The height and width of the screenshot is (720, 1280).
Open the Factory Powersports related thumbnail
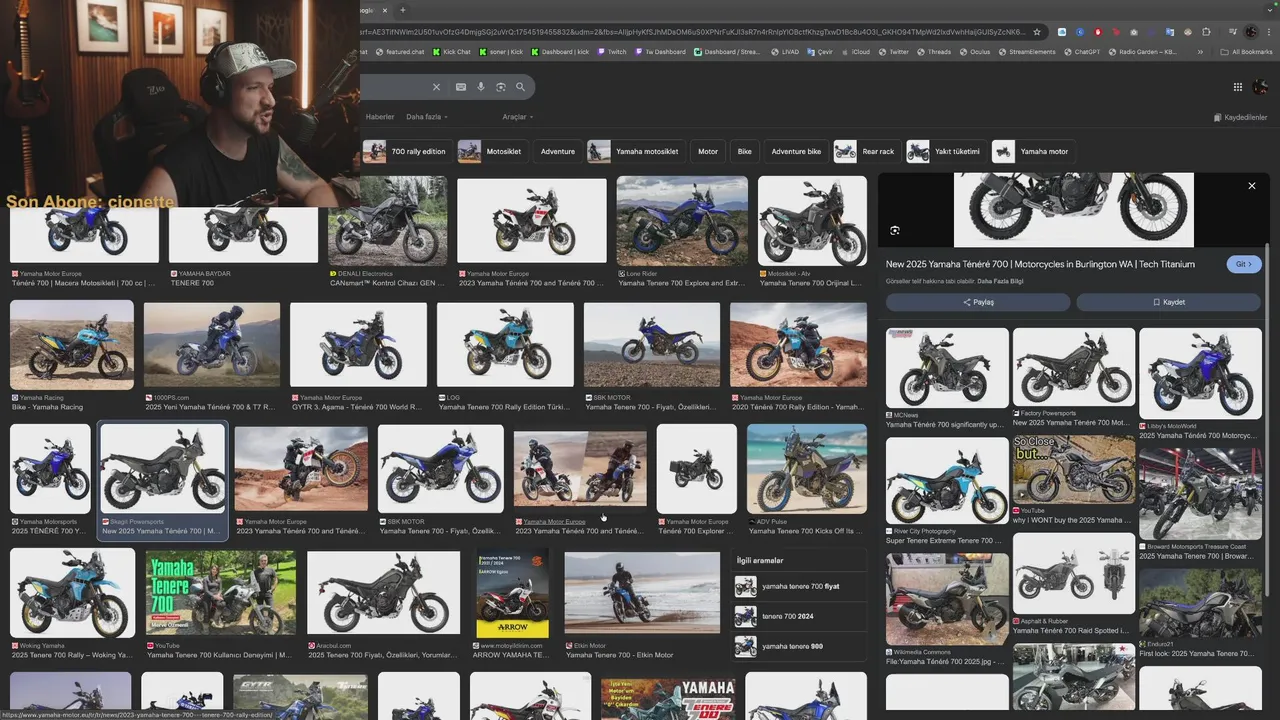[1074, 367]
